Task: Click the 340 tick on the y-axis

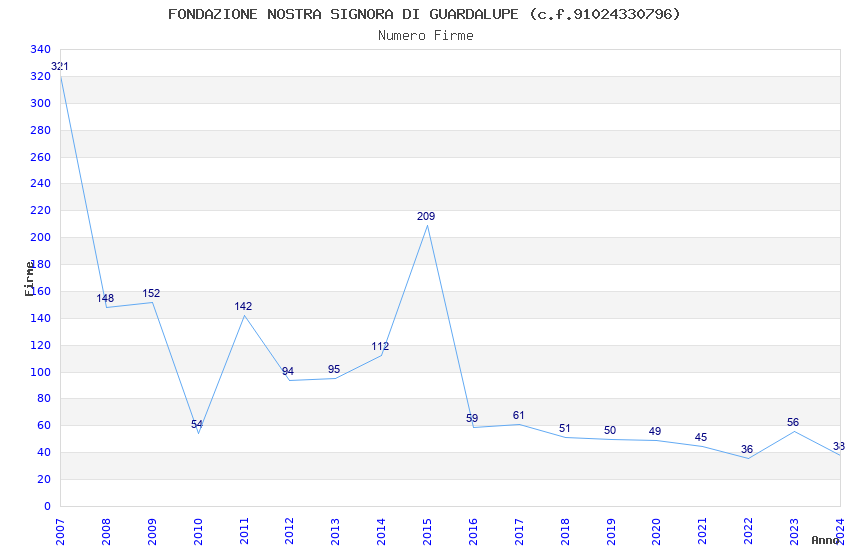Action: 40,50
